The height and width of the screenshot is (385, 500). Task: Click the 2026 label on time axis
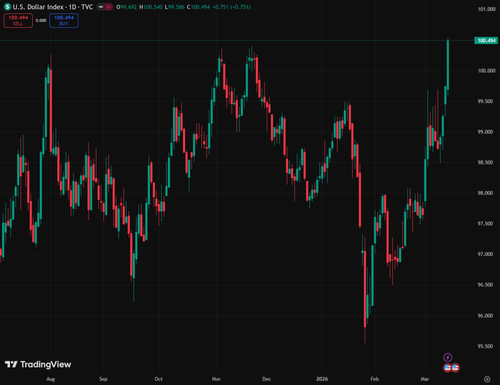322,379
